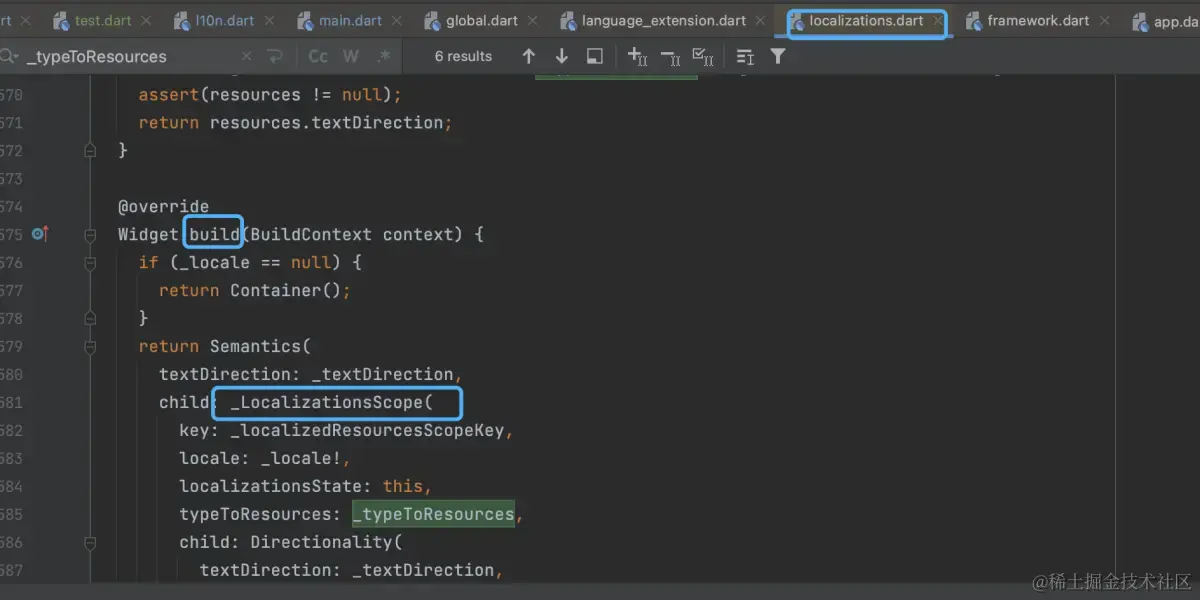Switch to the framework.dart tab

click(x=1037, y=20)
